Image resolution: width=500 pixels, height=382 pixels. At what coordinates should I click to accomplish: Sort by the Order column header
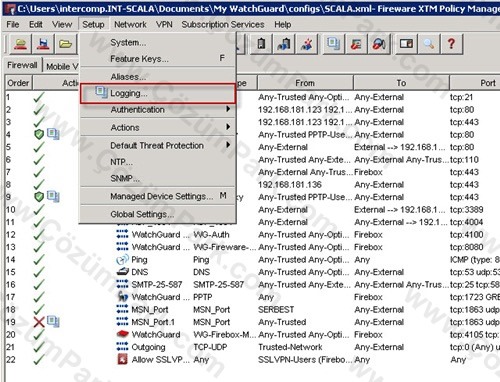(18, 83)
